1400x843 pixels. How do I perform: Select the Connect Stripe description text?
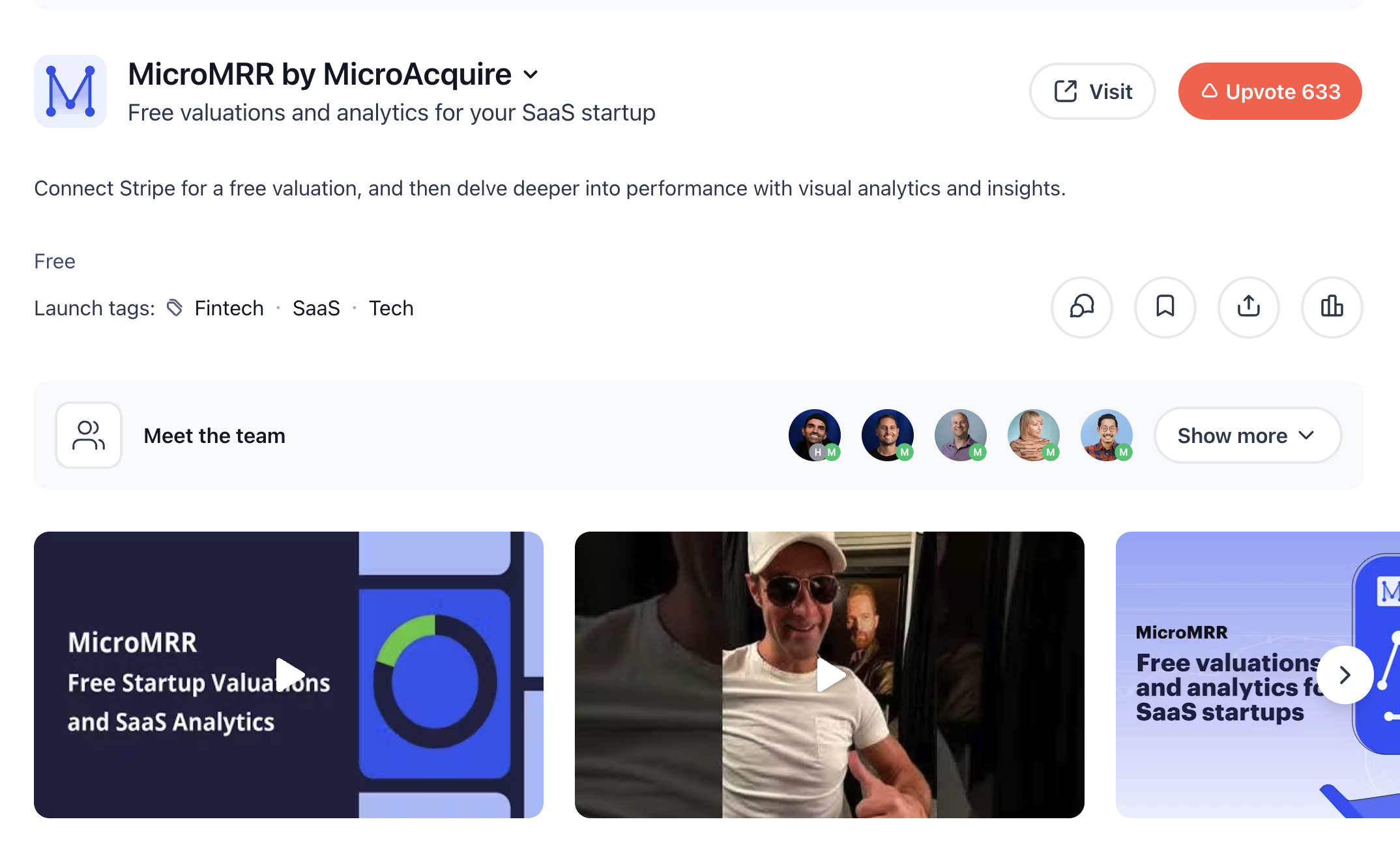[x=550, y=188]
